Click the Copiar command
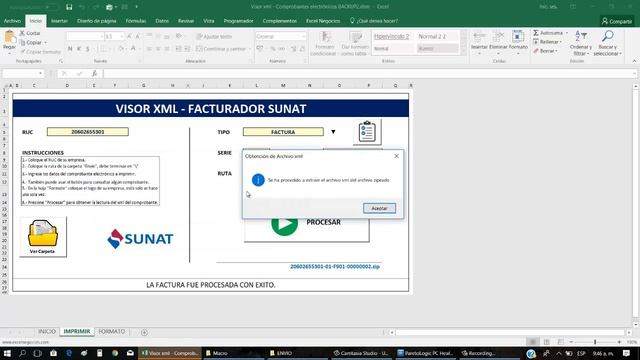Screen dimensions: 640x360 tap(33, 42)
